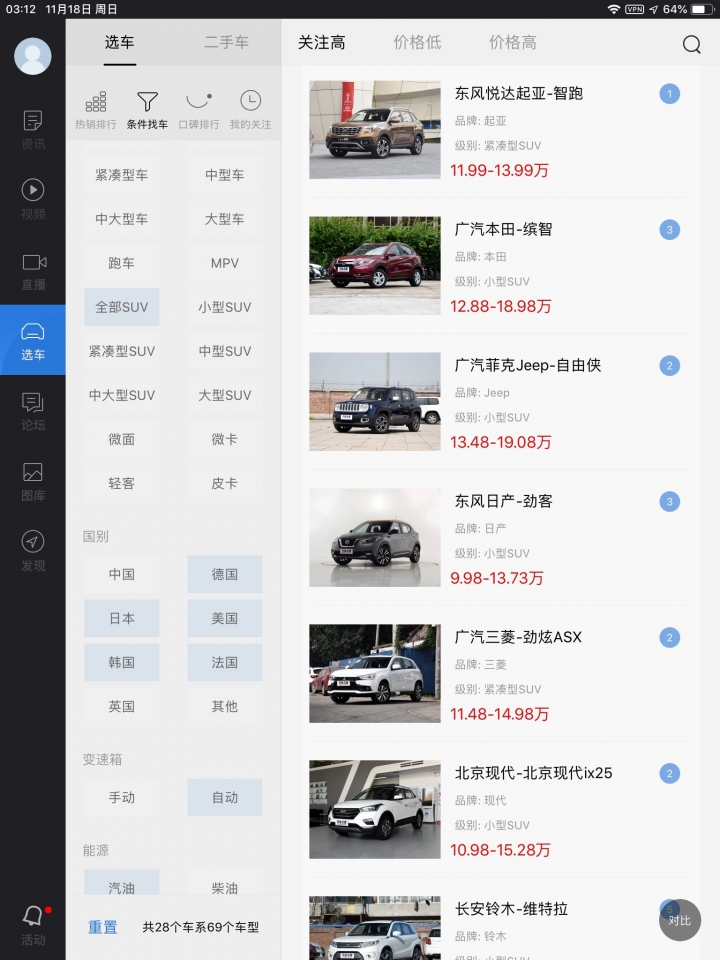View results 共28个车系69个车型

pyautogui.click(x=201, y=928)
